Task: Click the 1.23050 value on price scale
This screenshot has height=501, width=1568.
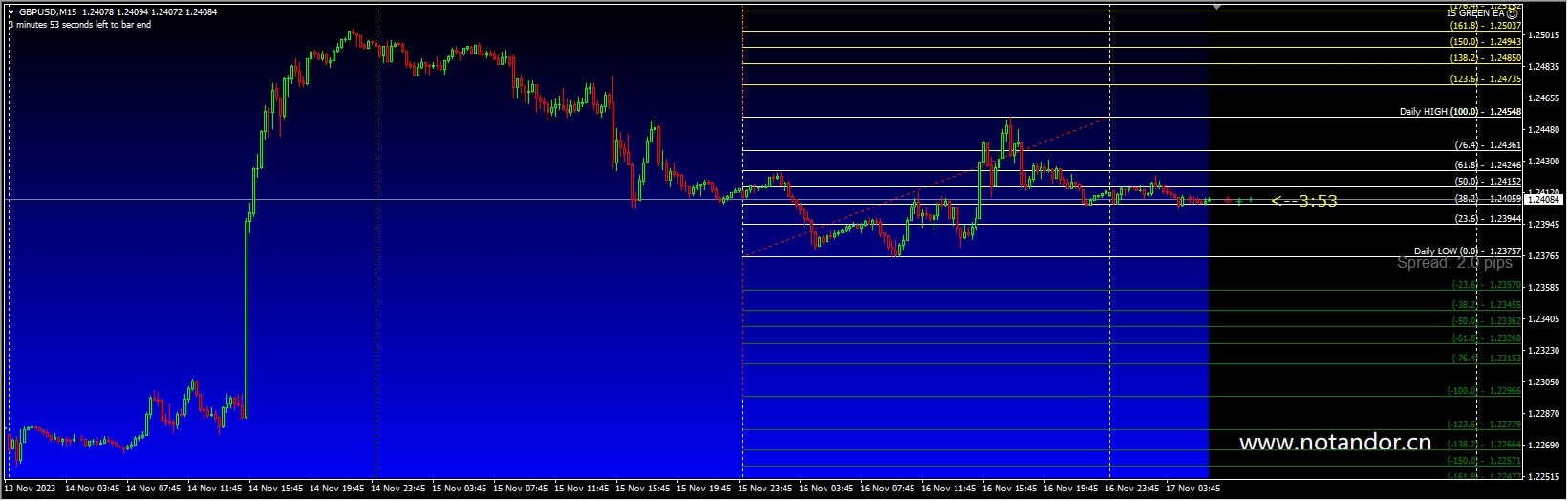Action: [1544, 382]
